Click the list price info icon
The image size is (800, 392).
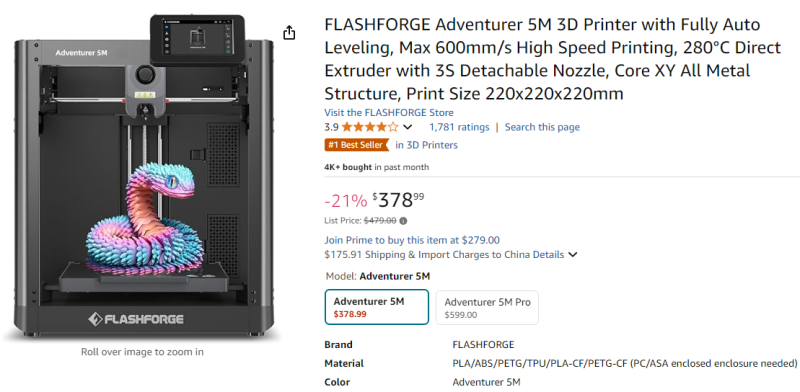pos(403,221)
